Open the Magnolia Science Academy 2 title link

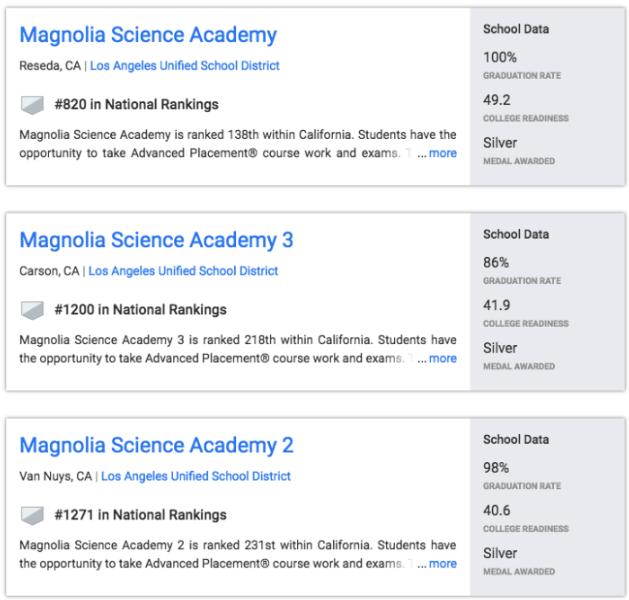click(156, 446)
